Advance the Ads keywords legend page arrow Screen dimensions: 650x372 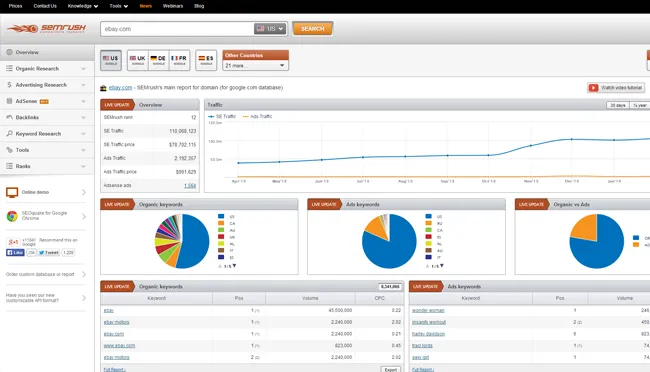(441, 266)
